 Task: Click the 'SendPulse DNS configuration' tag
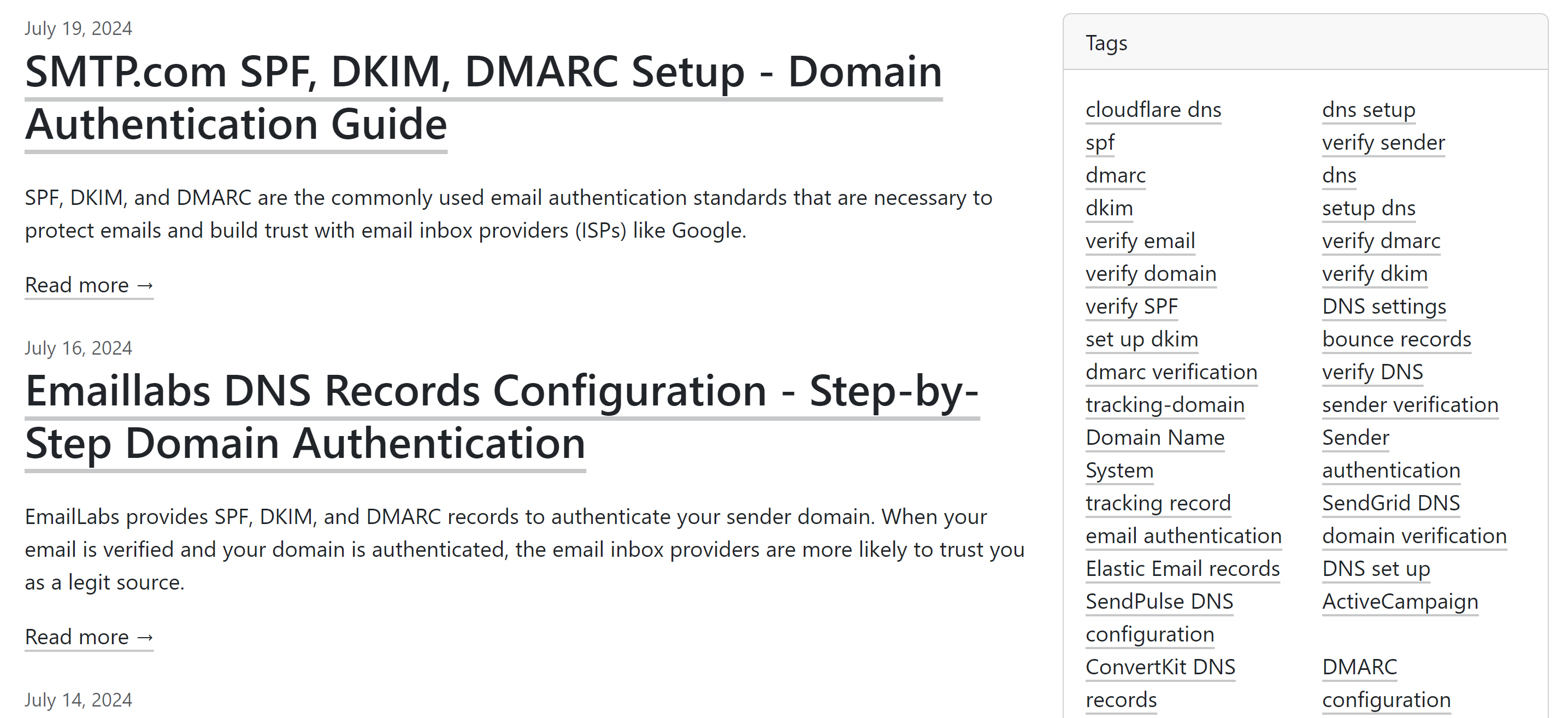click(1159, 619)
